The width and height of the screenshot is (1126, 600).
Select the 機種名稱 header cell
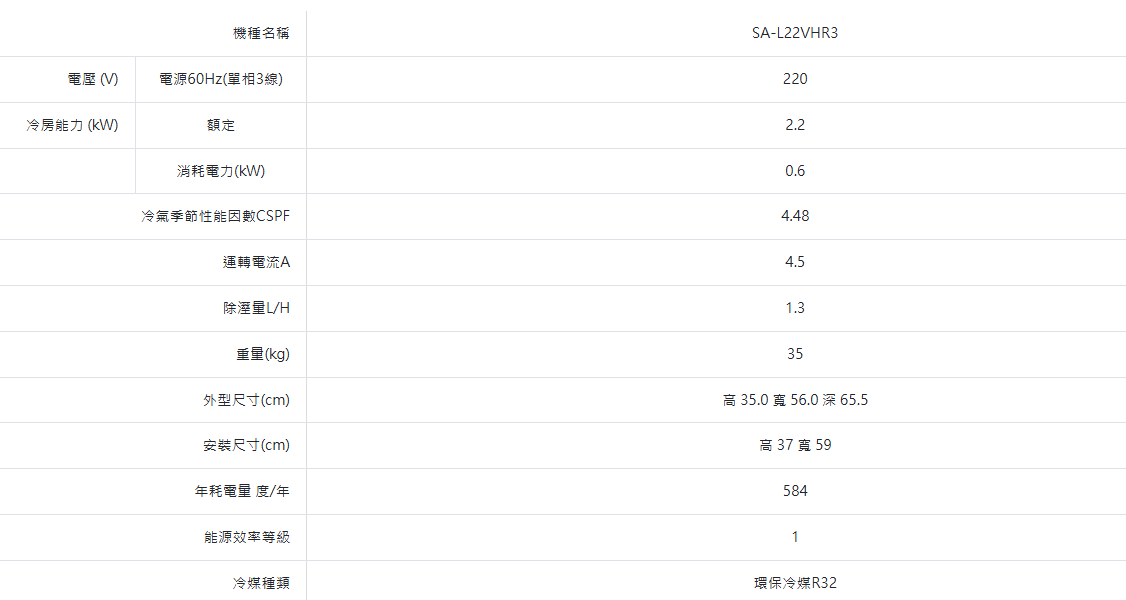261,33
